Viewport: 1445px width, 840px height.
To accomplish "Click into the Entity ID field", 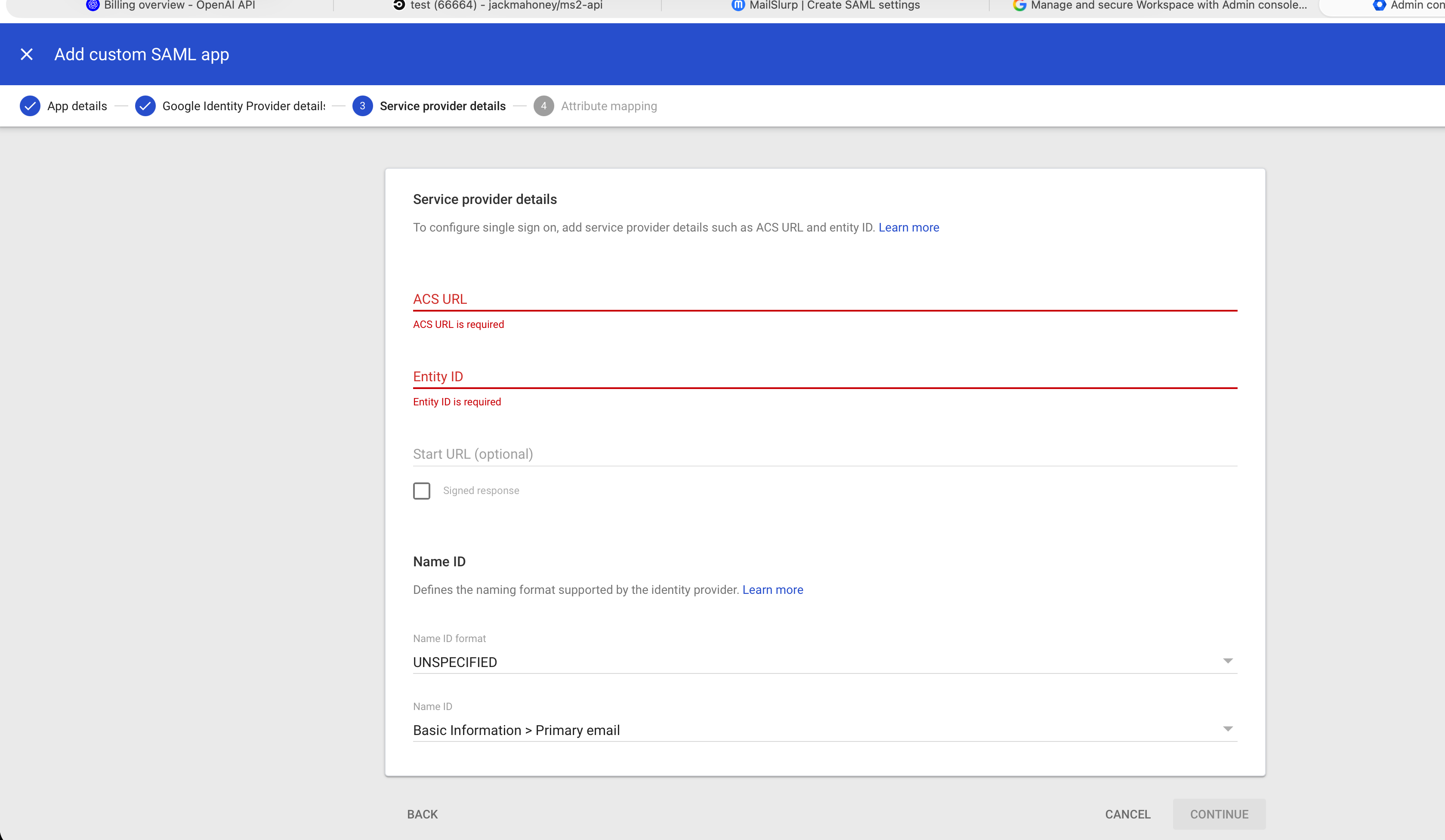I will click(824, 377).
